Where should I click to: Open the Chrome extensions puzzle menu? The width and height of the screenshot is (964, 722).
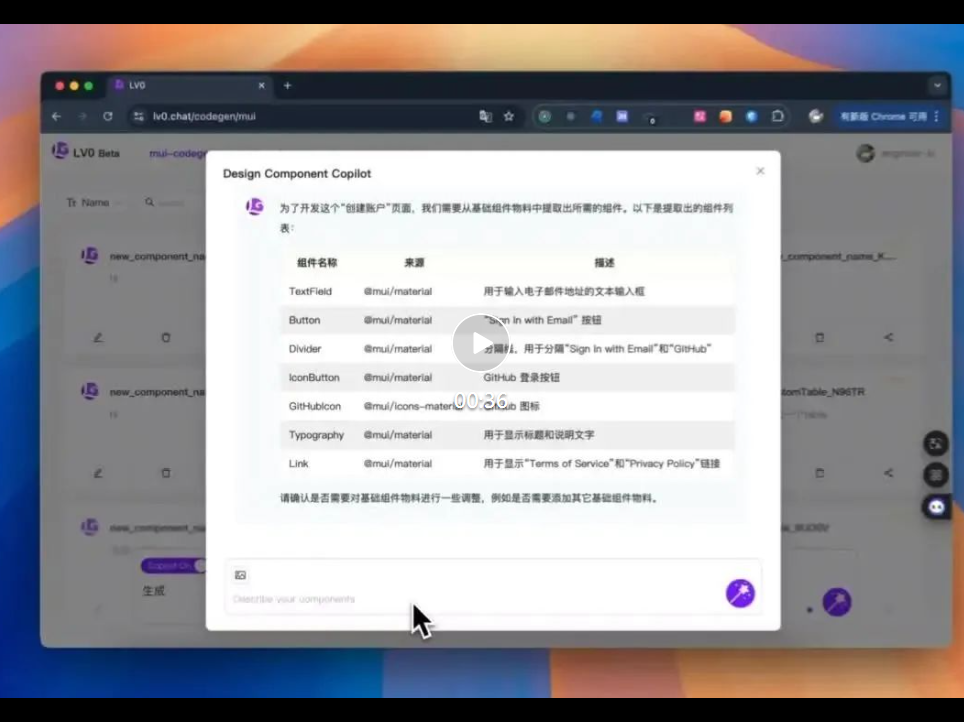click(778, 116)
